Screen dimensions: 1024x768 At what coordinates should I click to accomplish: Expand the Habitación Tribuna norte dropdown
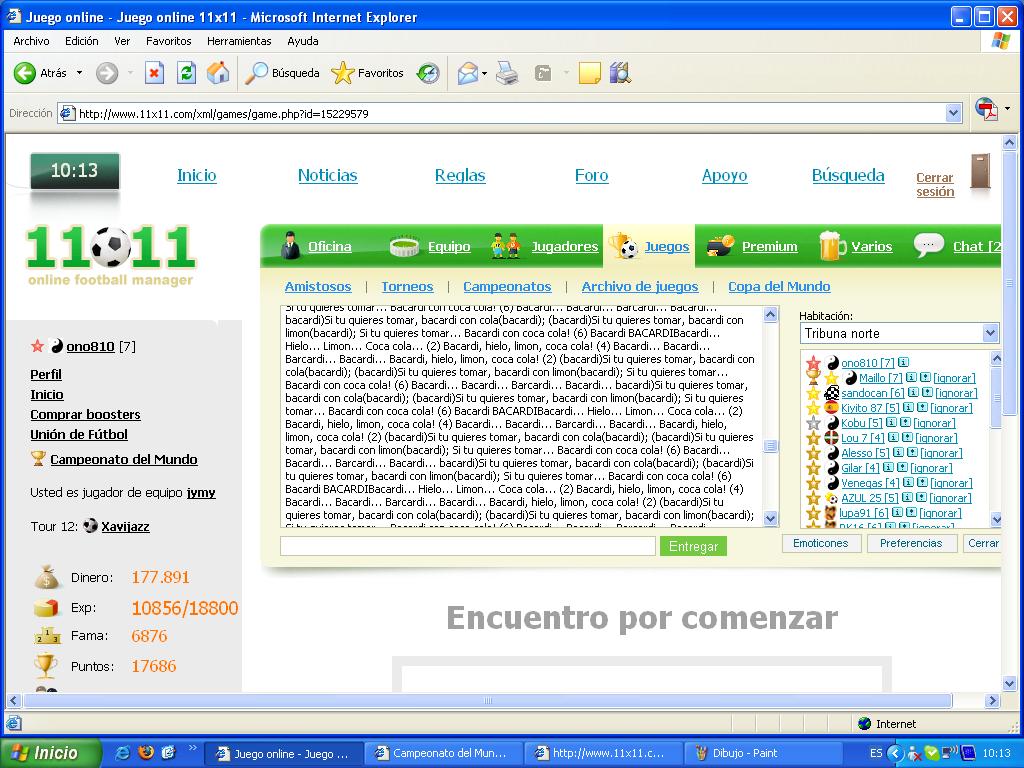point(990,333)
